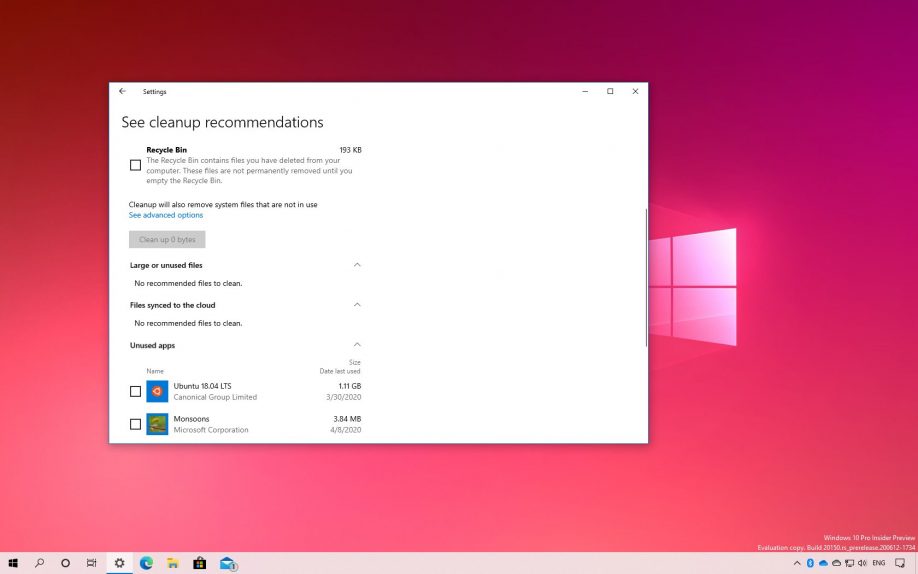Click blue OneDrive cloud tray icon

(x=823, y=563)
